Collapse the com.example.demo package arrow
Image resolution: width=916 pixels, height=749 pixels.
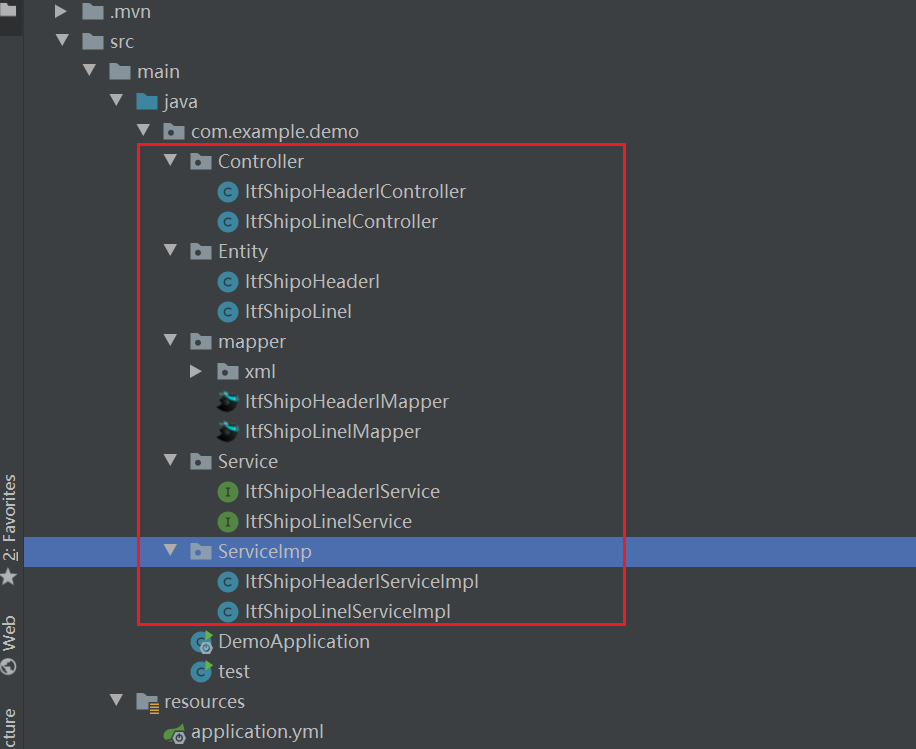[144, 130]
